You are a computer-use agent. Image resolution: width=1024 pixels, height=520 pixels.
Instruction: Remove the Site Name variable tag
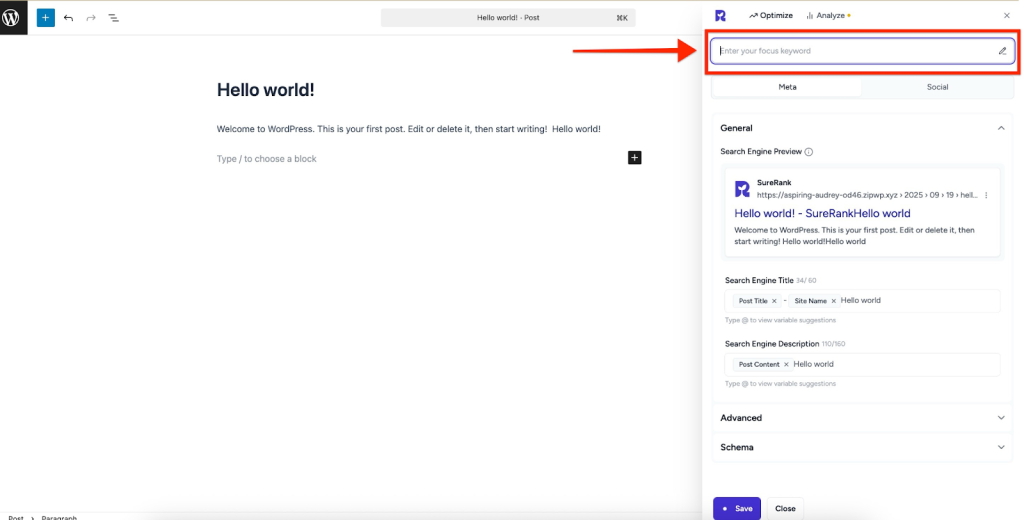[x=833, y=301]
